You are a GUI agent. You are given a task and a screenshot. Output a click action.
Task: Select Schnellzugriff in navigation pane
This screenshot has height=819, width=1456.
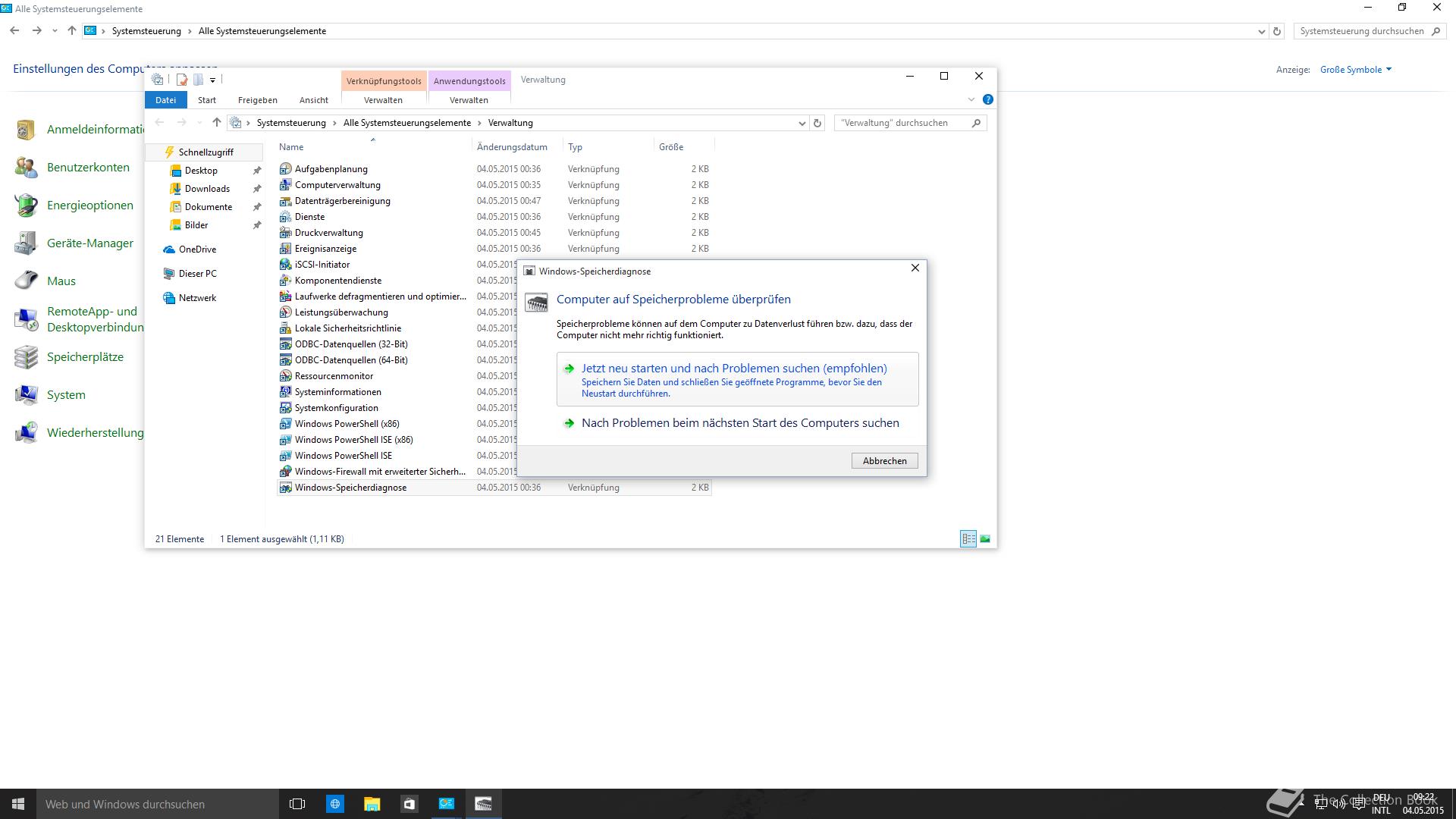[205, 152]
